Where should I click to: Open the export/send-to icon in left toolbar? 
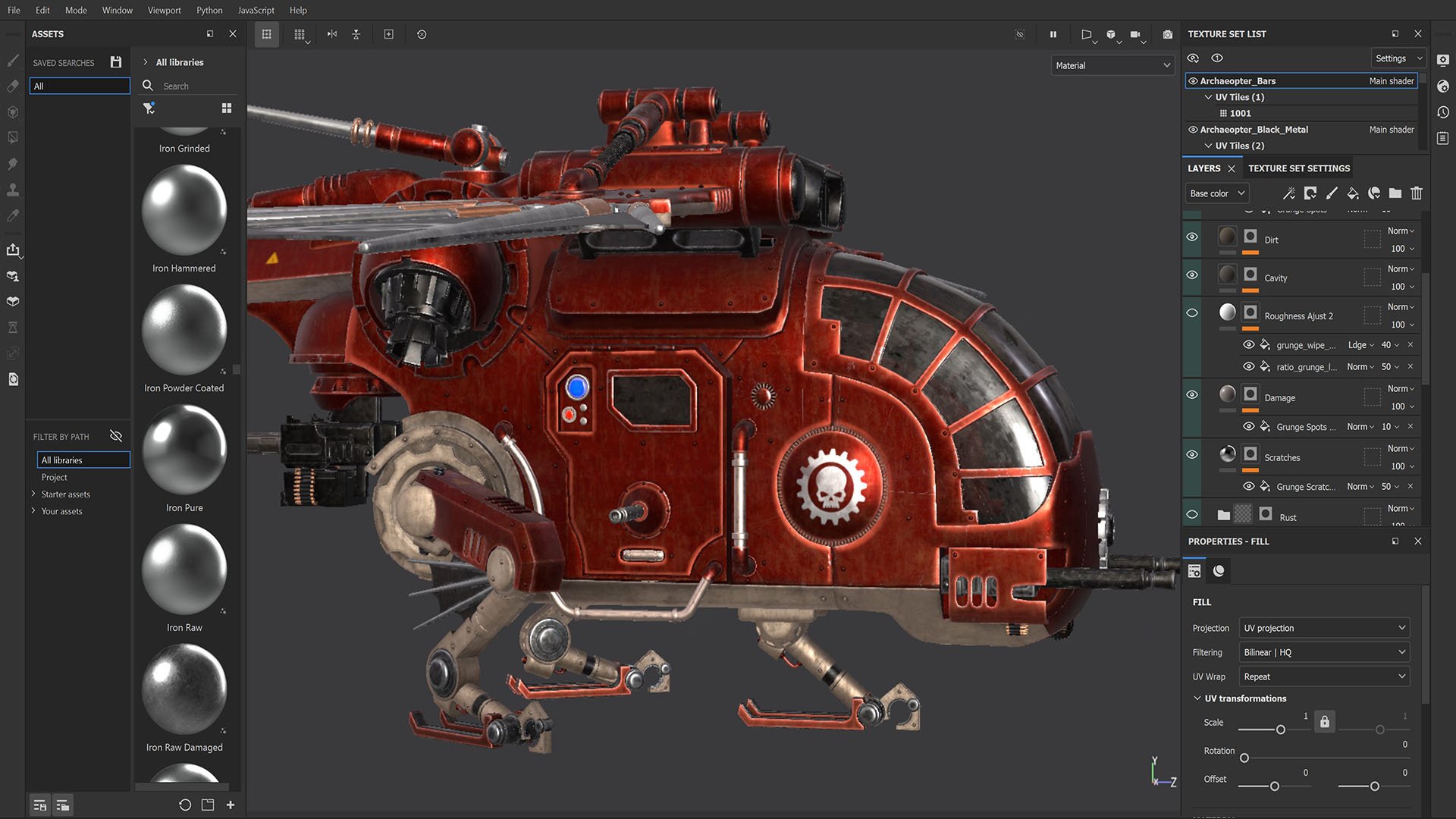pyautogui.click(x=13, y=249)
